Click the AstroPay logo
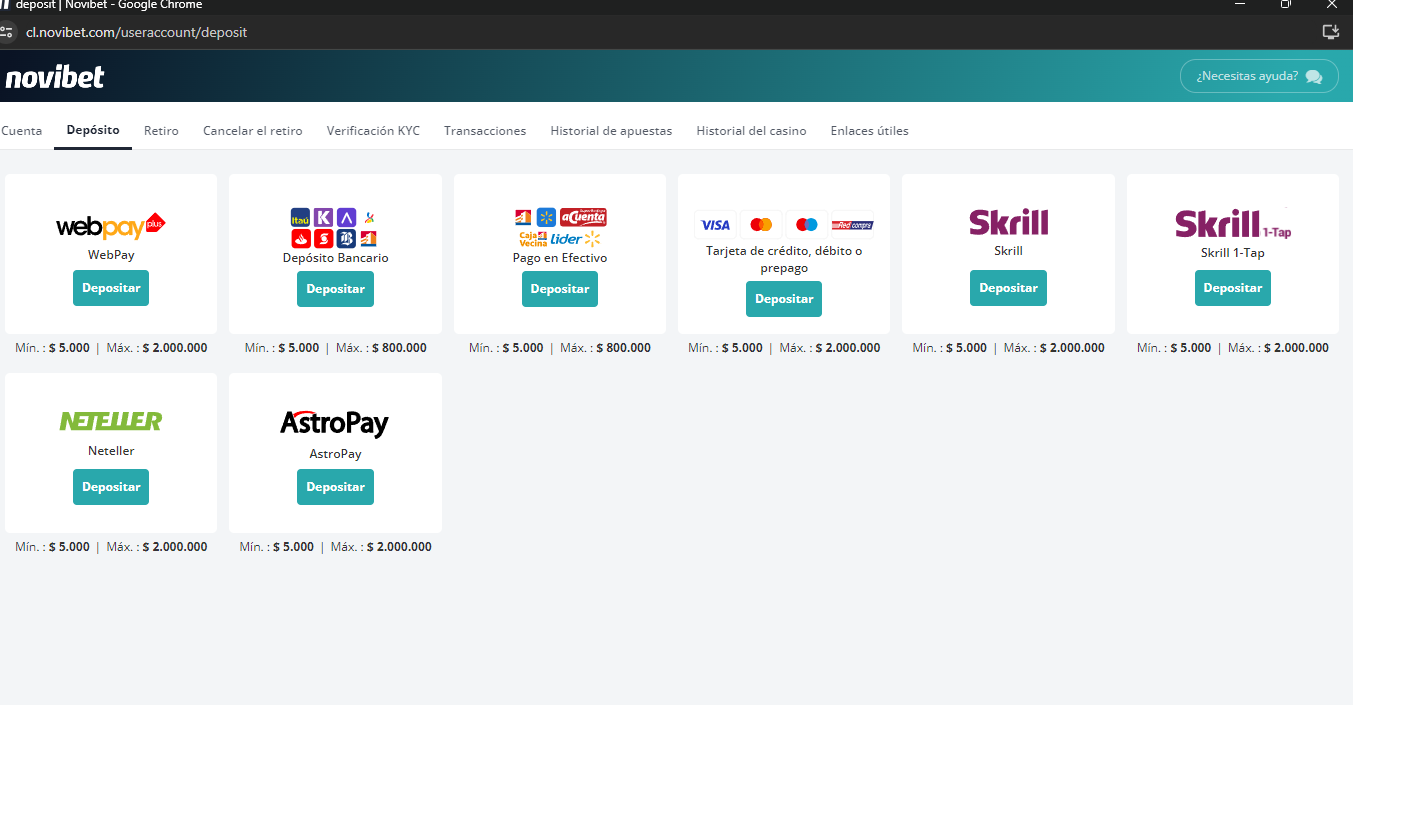1420x840 pixels. click(335, 424)
